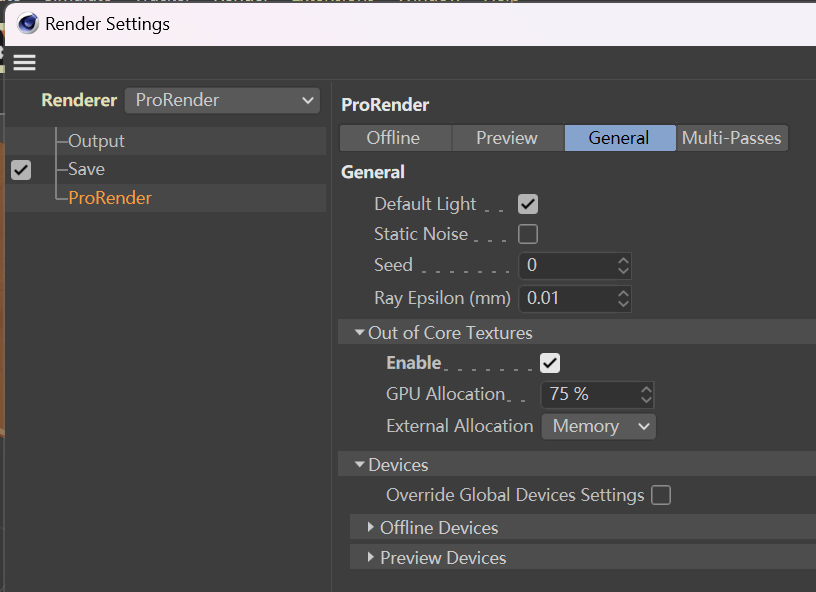Open the hamburger menu icon
This screenshot has height=592, width=816.
pos(24,63)
